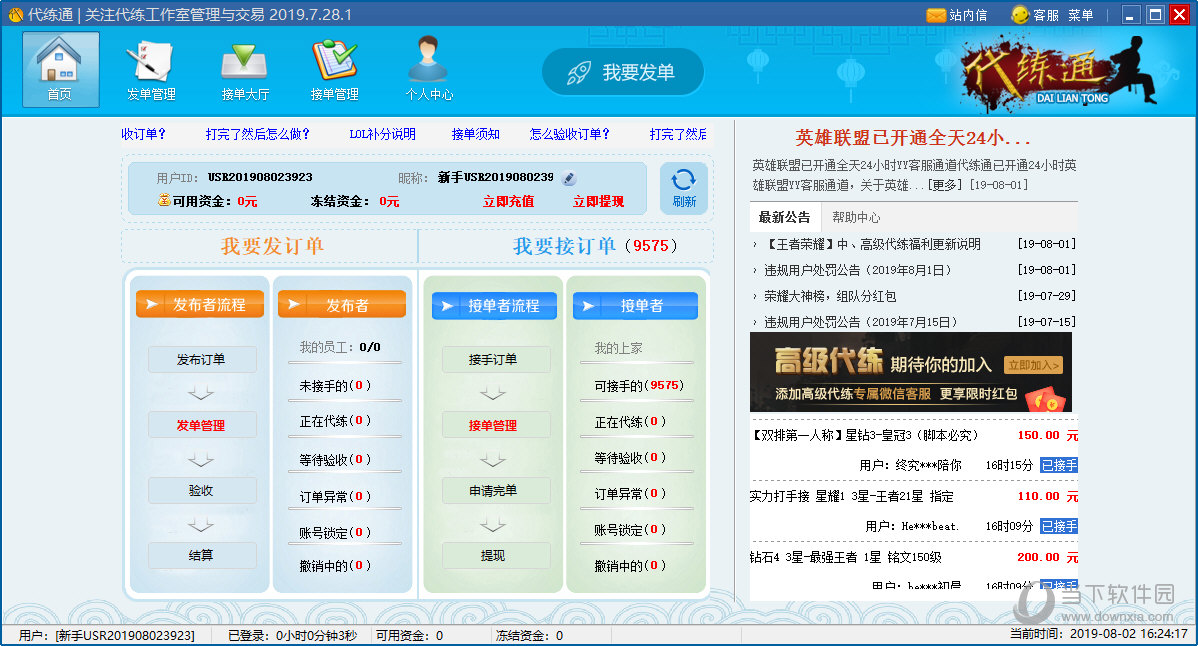Click the 高级代练 promotional banner

click(x=911, y=373)
